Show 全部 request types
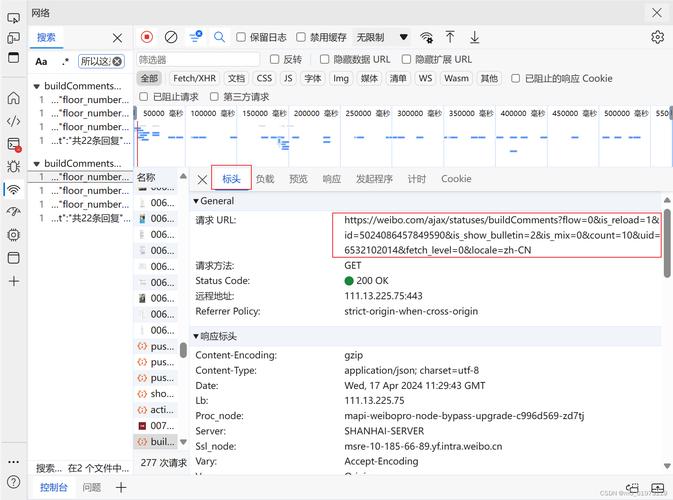The height and width of the screenshot is (500, 673). tap(149, 78)
